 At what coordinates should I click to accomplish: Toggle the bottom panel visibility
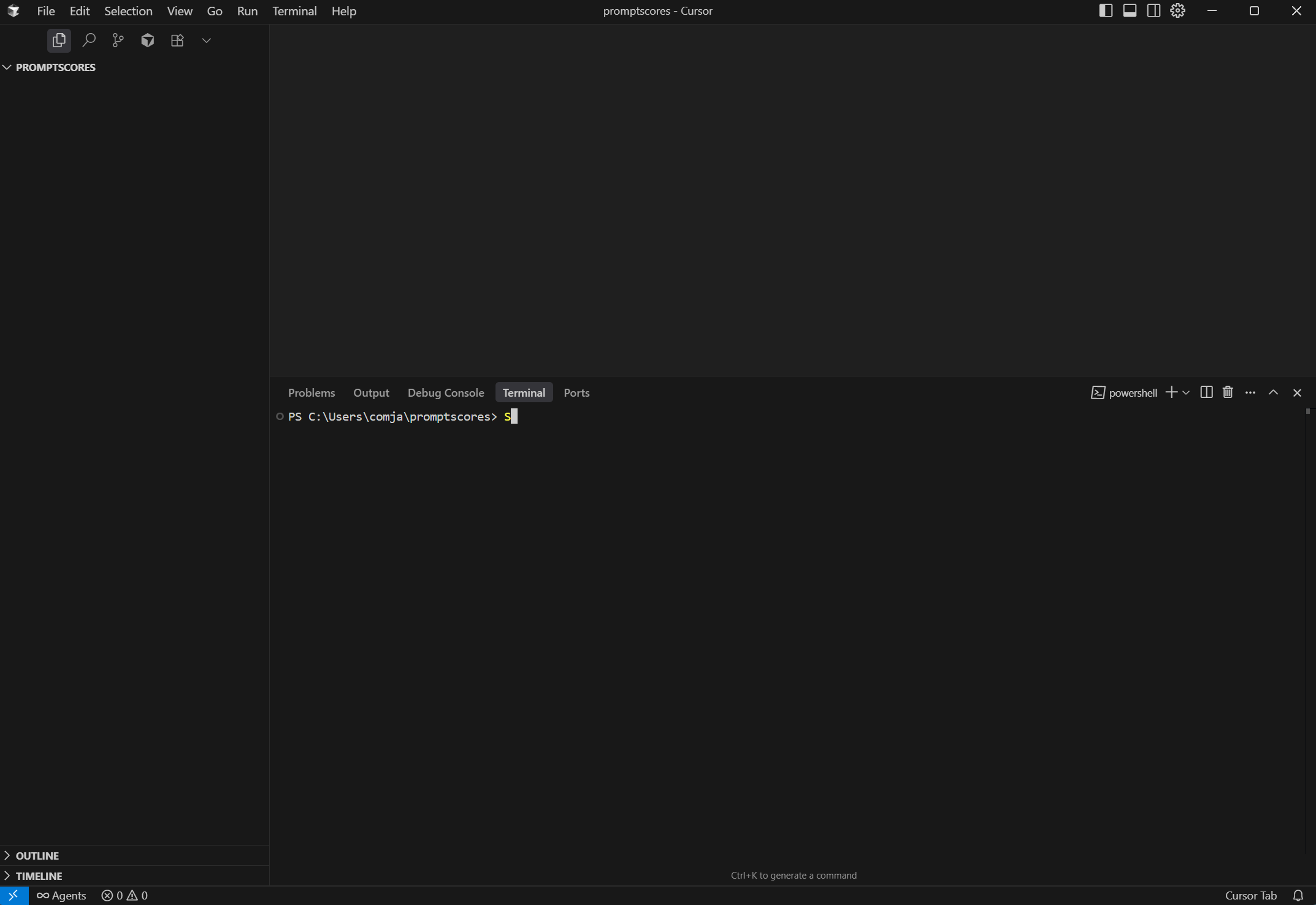(1130, 10)
